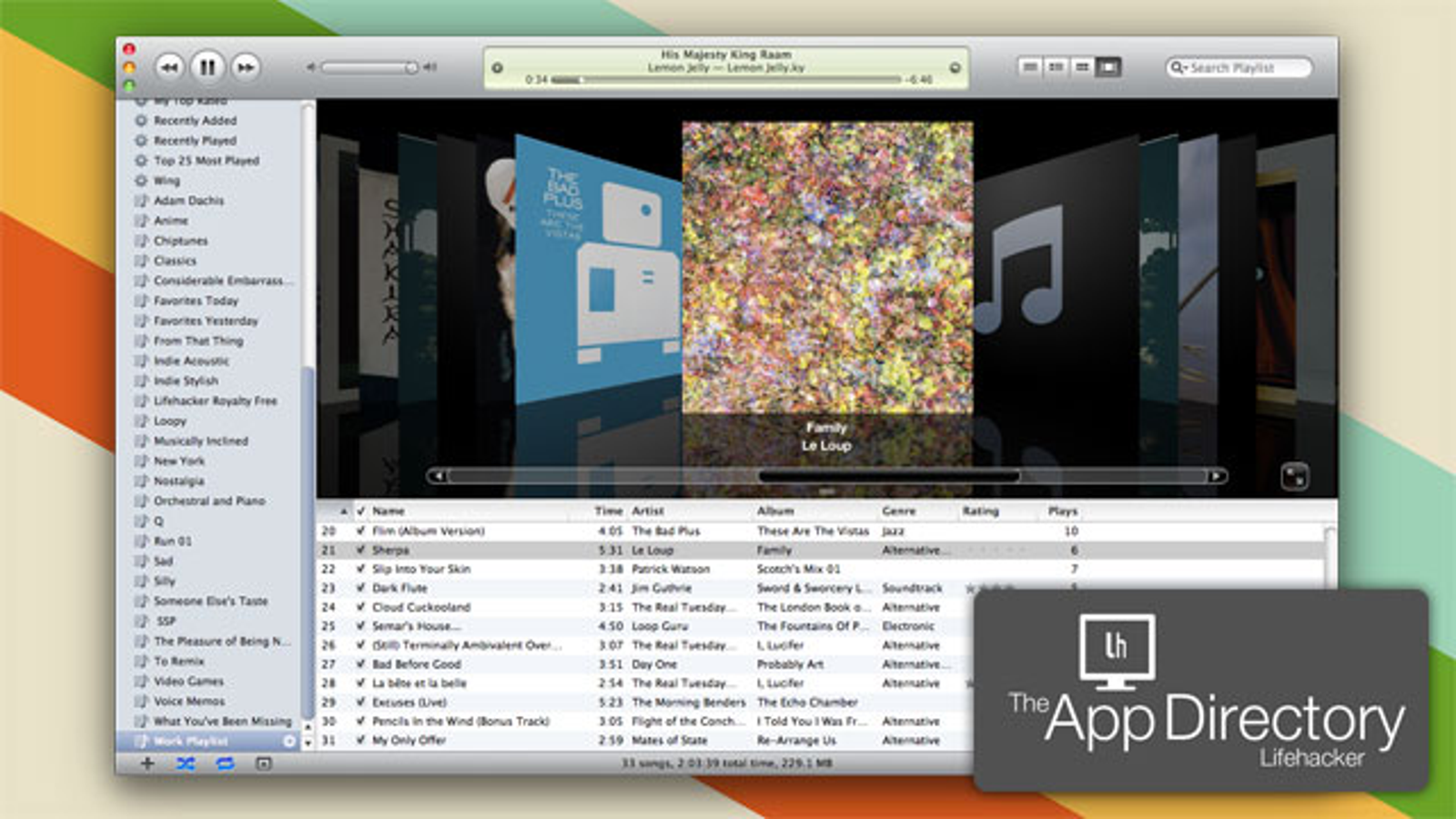The width and height of the screenshot is (1456, 819).
Task: Click the playlist icon next to Adam Dachis
Action: (x=141, y=200)
